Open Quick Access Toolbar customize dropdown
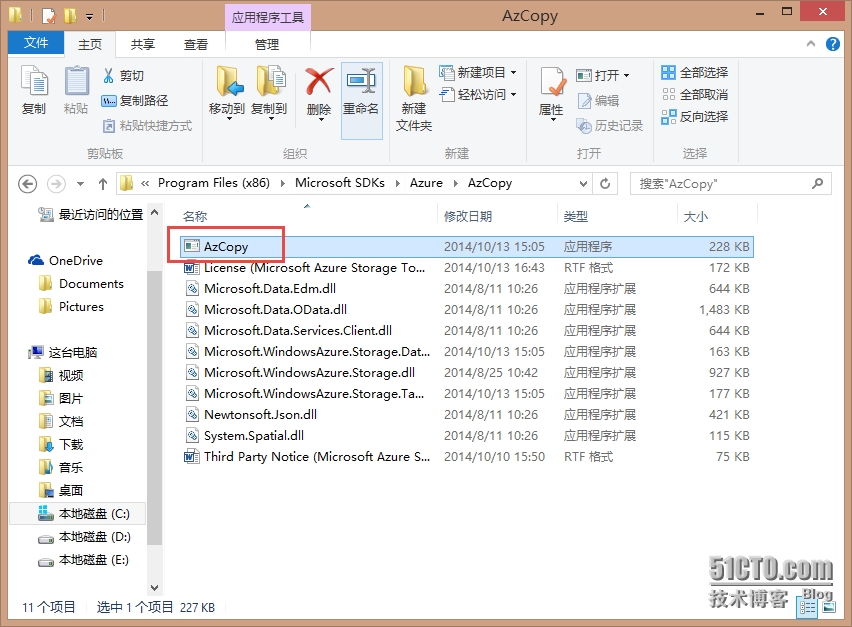852x627 pixels. tap(90, 17)
